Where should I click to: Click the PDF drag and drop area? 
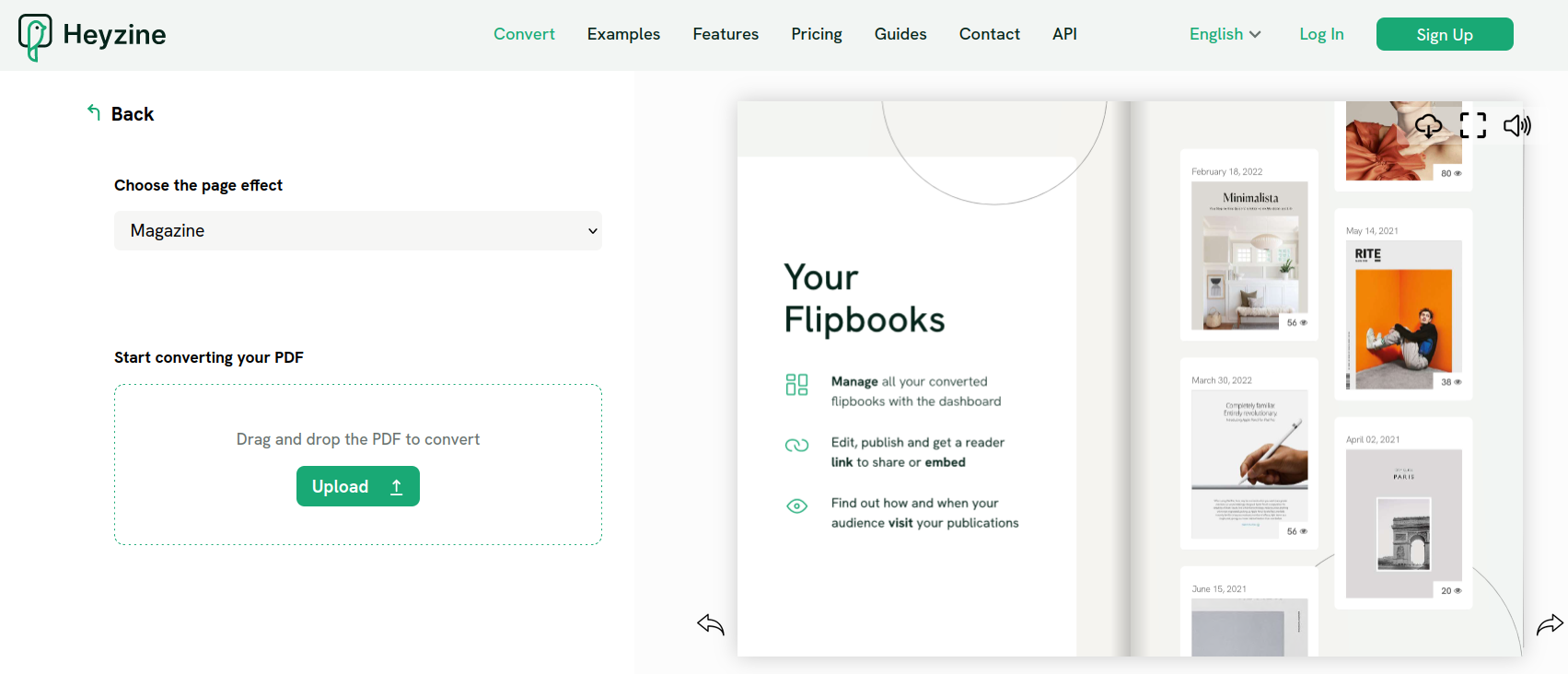point(358,464)
